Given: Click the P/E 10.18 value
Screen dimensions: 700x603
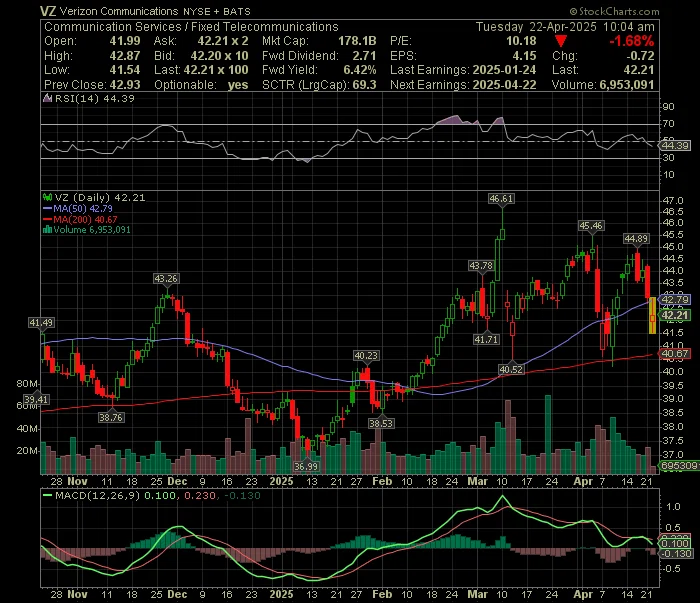Looking at the screenshot, I should (521, 41).
